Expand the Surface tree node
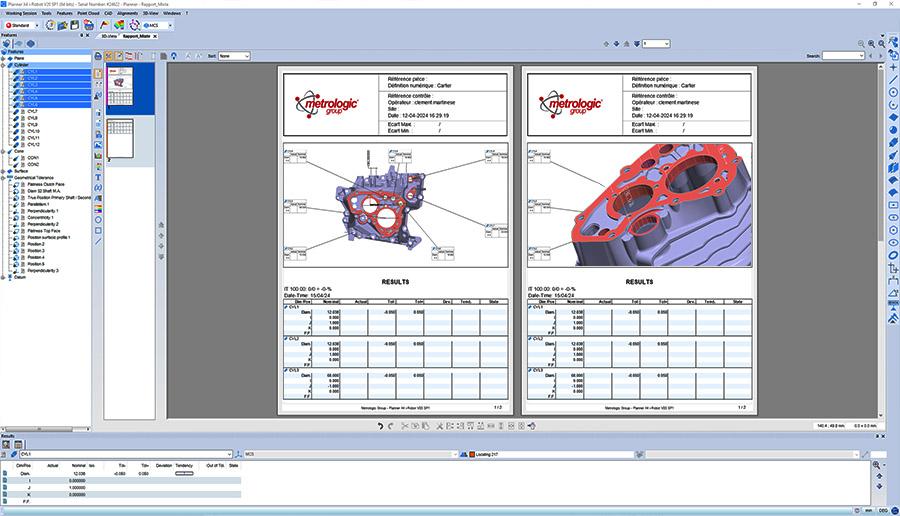Image resolution: width=900 pixels, height=516 pixels. click(x=3, y=171)
